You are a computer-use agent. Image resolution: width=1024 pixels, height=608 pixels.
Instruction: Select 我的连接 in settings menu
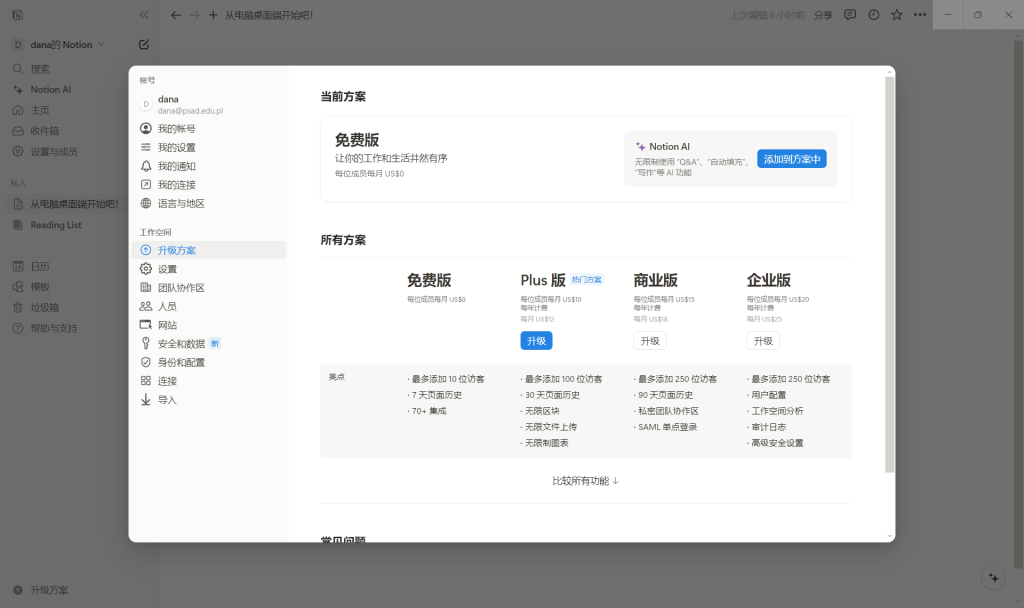(209, 185)
